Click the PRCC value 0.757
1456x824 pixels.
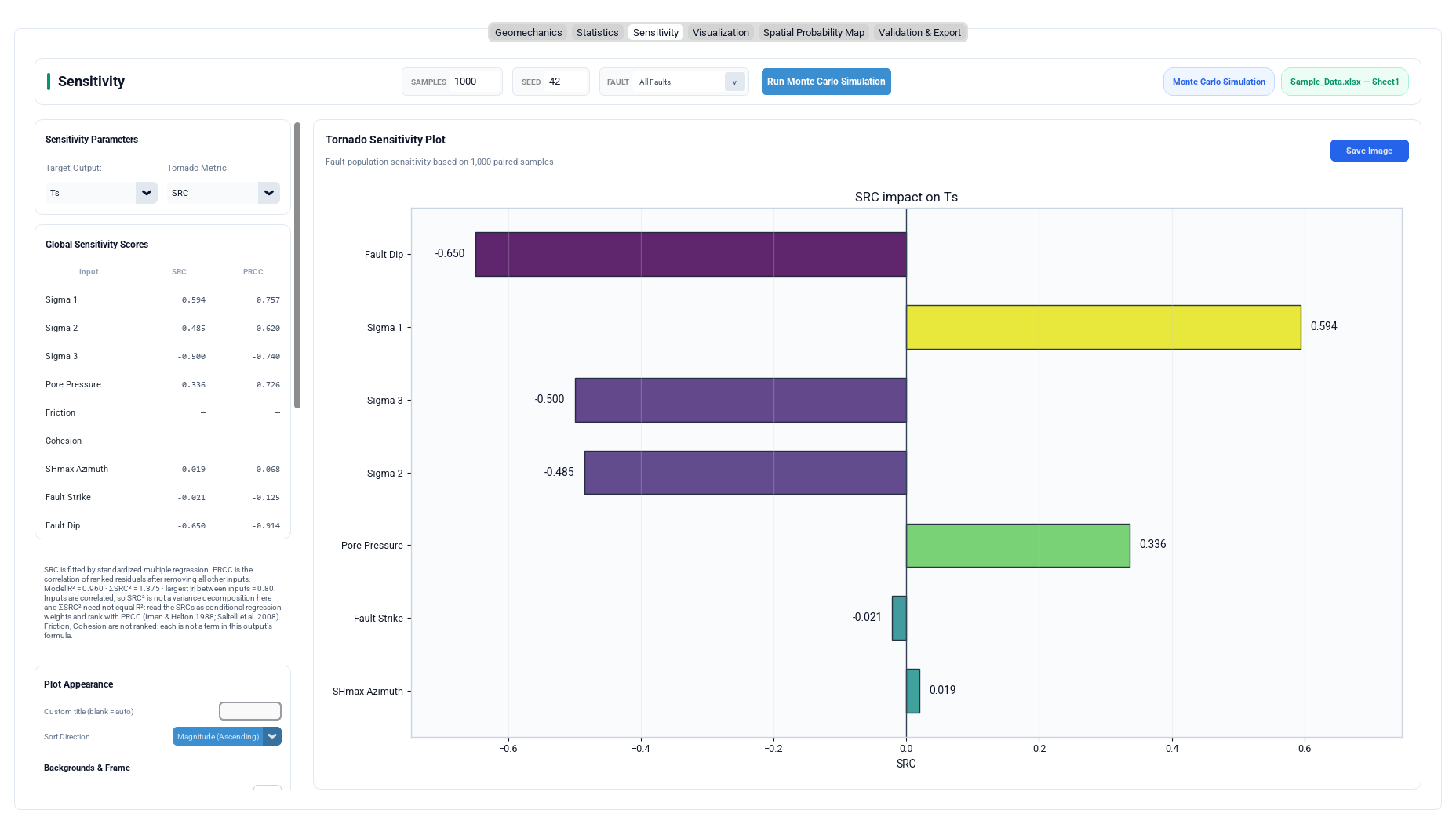[268, 300]
